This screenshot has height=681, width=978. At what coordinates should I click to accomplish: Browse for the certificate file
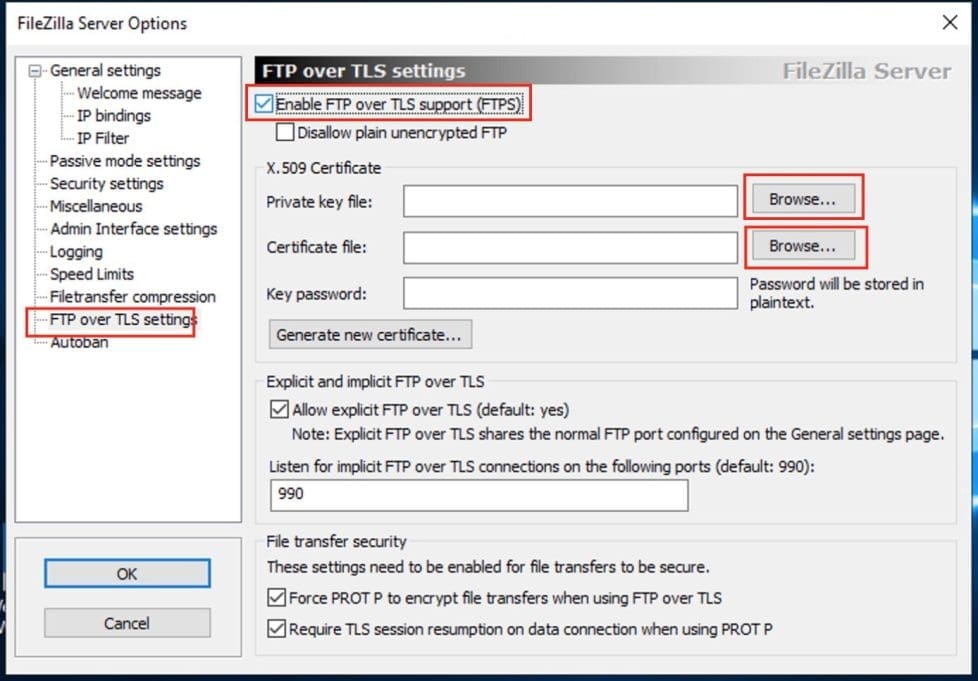tap(802, 246)
